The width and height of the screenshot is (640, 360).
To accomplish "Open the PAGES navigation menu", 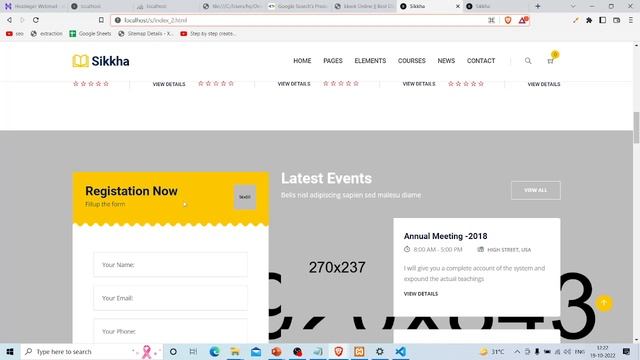I will [333, 61].
